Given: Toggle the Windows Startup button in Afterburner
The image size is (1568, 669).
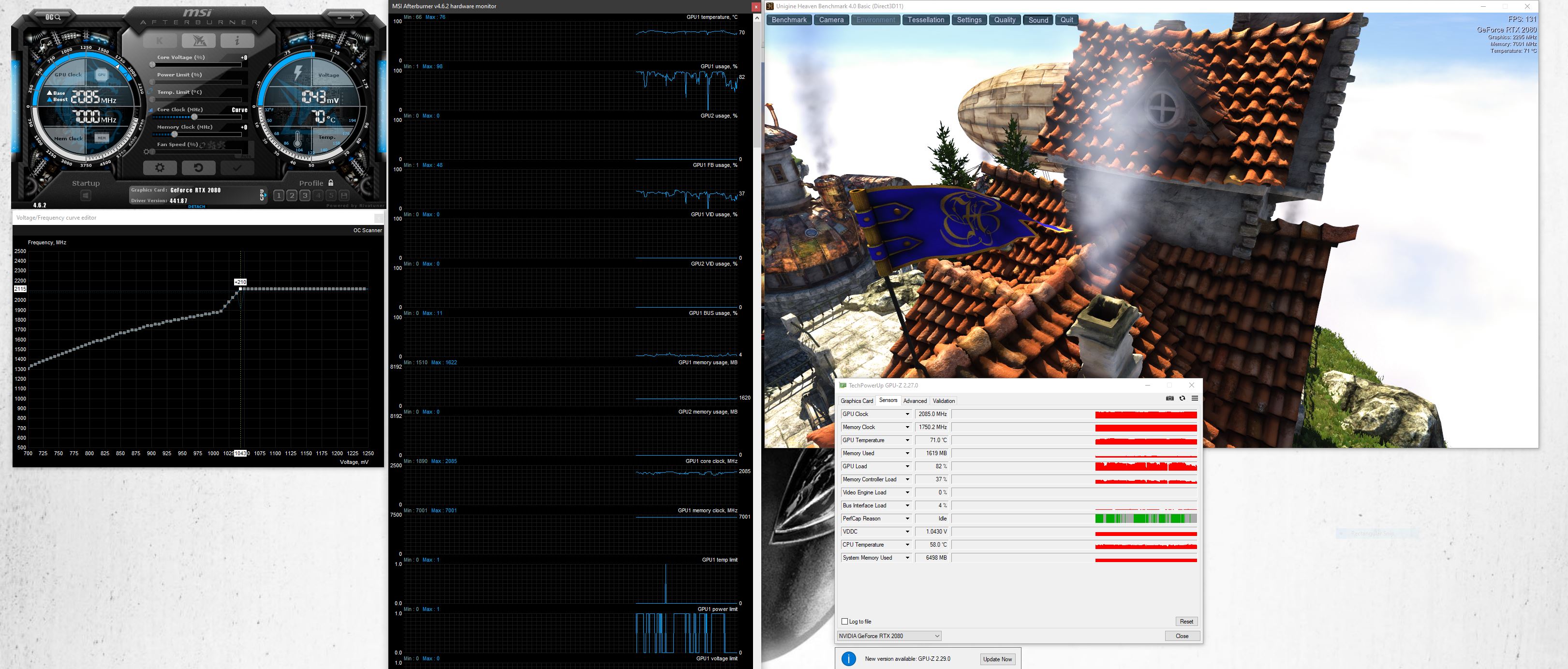Looking at the screenshot, I should point(86,195).
